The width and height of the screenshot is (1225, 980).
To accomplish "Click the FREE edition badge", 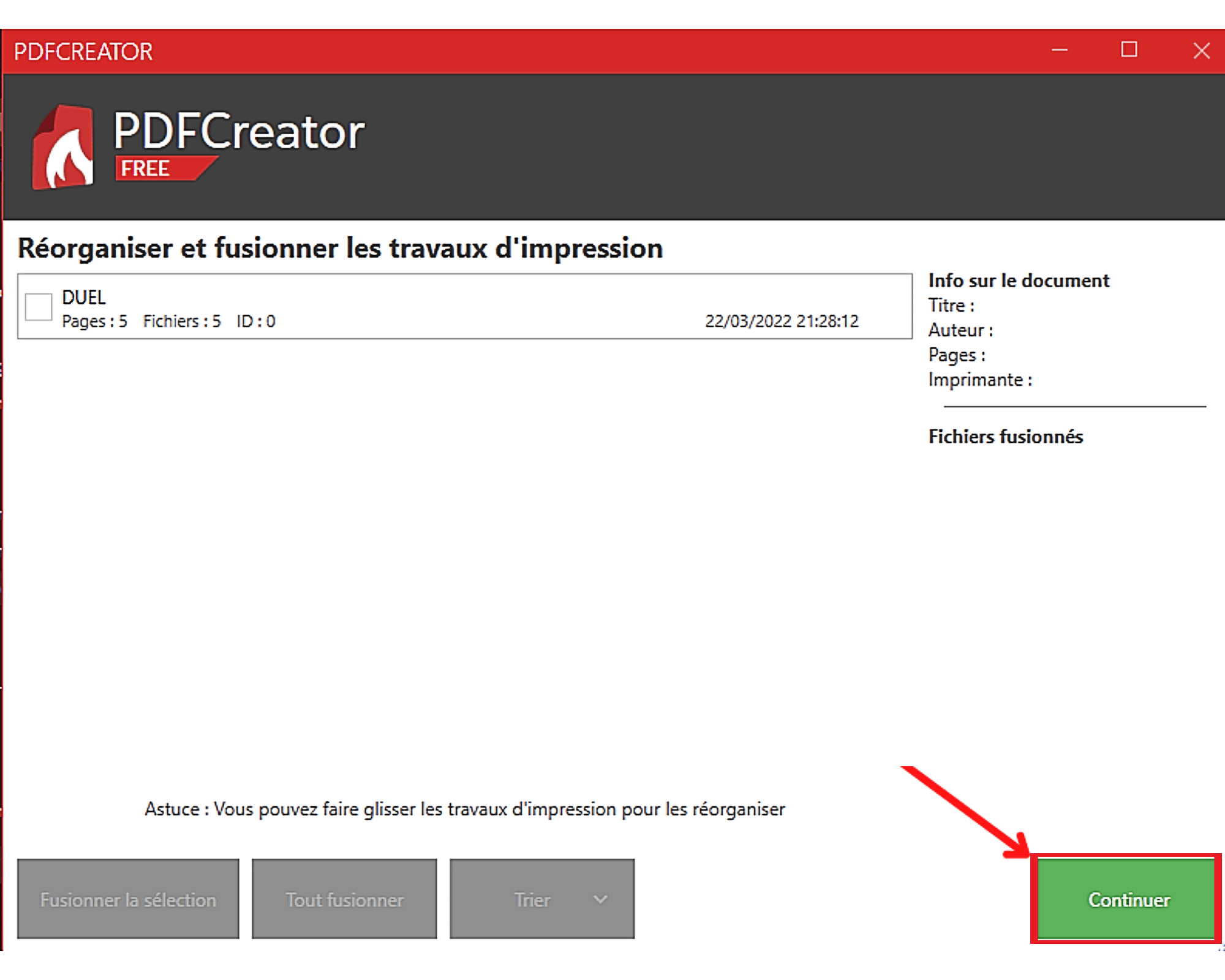I will coord(165,168).
